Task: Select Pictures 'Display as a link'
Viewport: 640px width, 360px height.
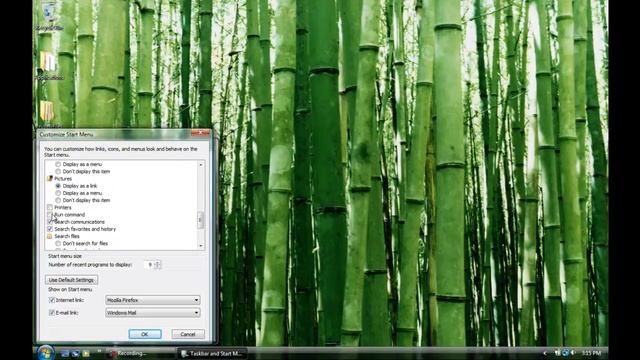Action: (58, 186)
